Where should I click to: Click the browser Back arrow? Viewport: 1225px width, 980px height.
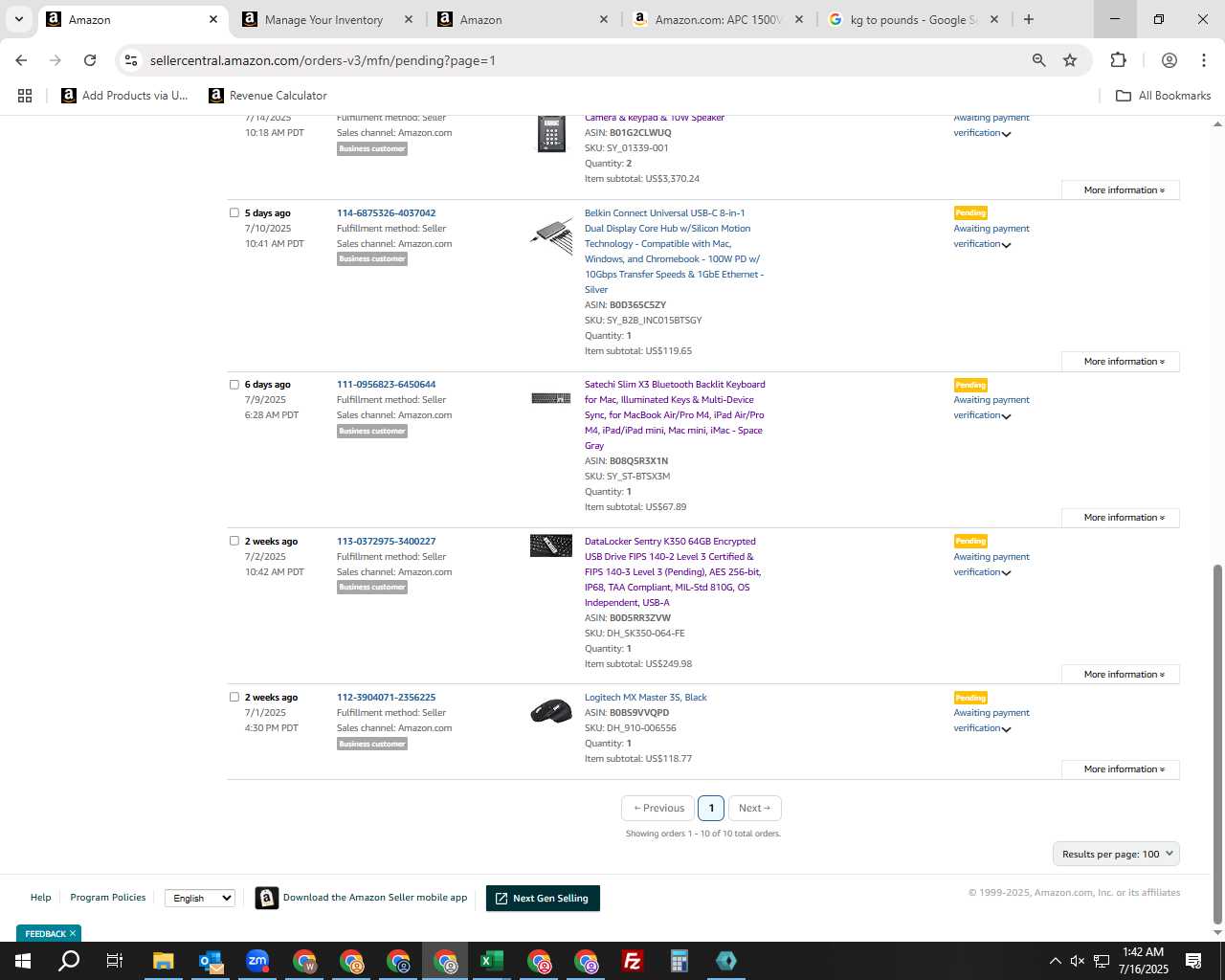[x=21, y=60]
